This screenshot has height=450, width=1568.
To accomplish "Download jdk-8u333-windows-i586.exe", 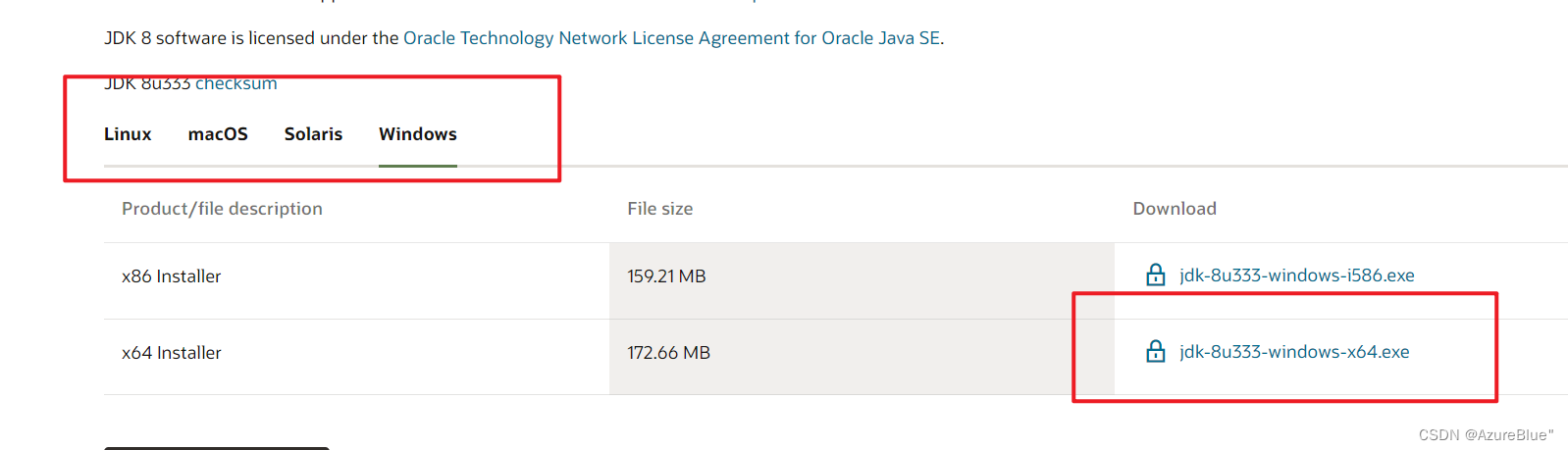I will point(1296,275).
